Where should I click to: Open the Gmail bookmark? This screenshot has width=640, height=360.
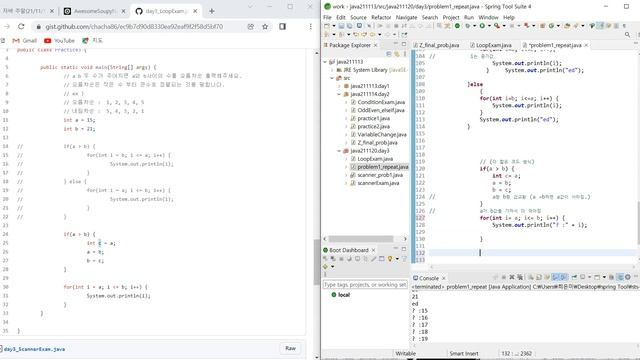coord(25,41)
